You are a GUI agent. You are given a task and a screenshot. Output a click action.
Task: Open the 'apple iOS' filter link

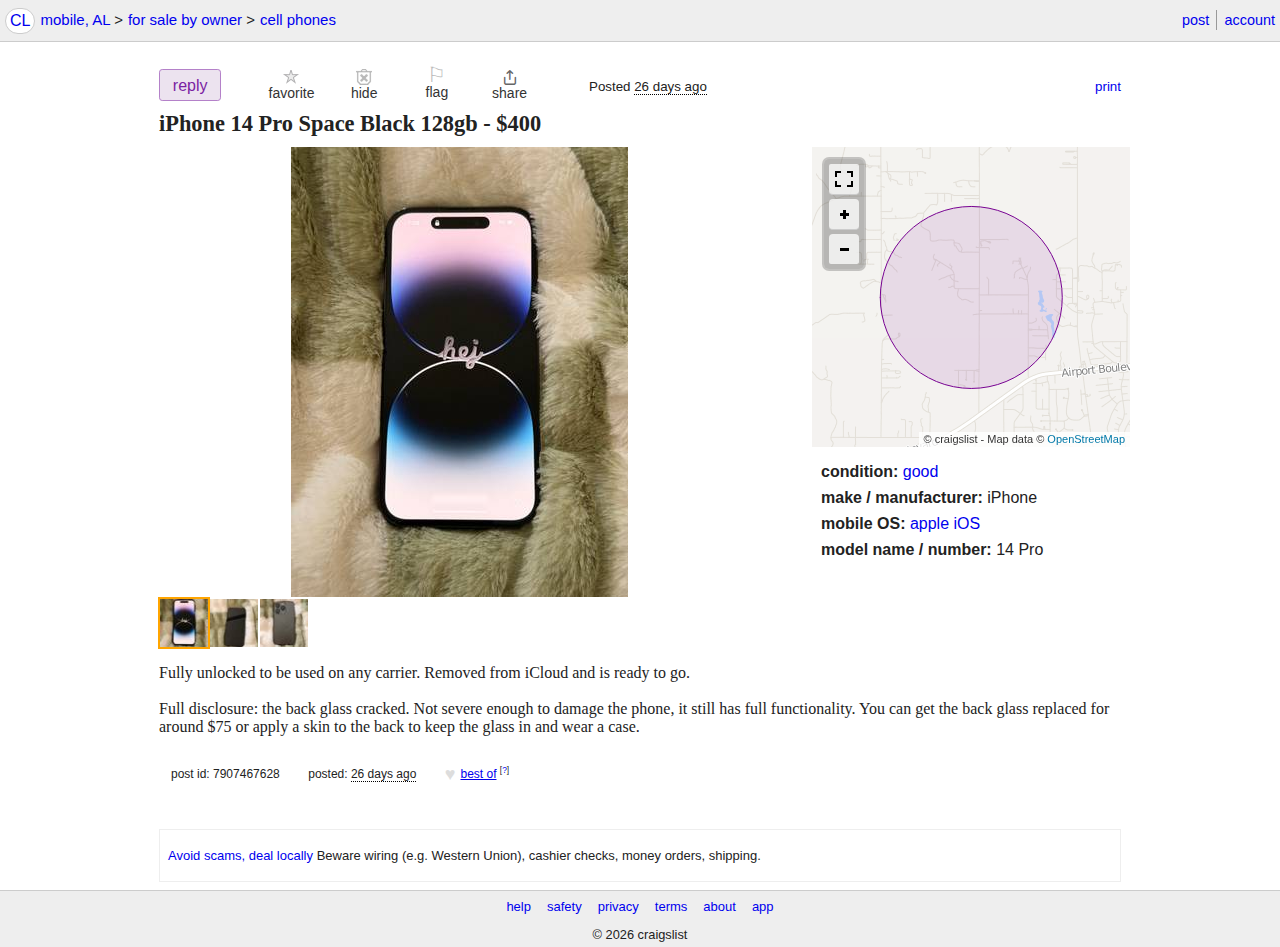click(945, 524)
